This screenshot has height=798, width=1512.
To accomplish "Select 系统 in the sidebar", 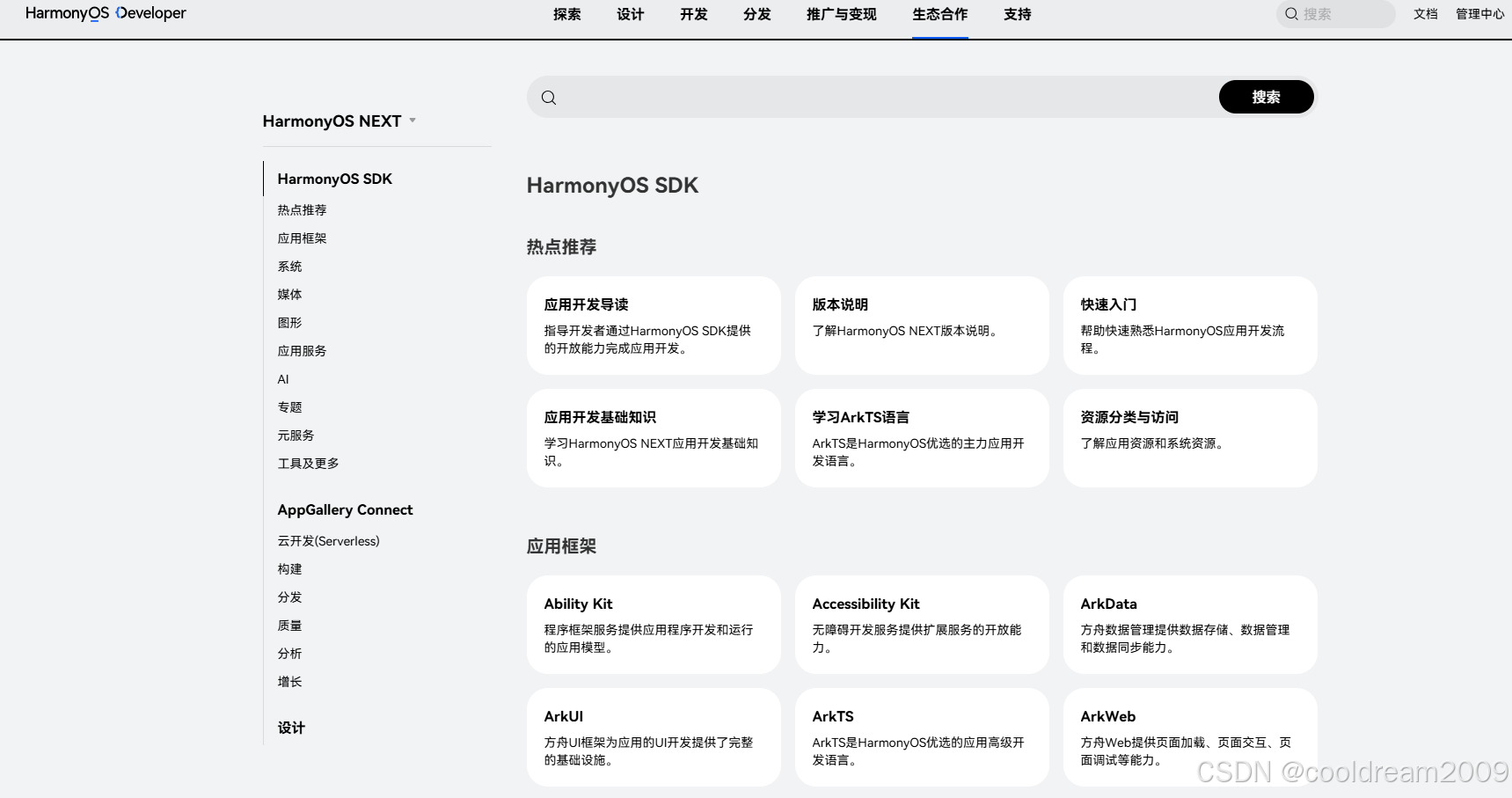I will tap(289, 267).
